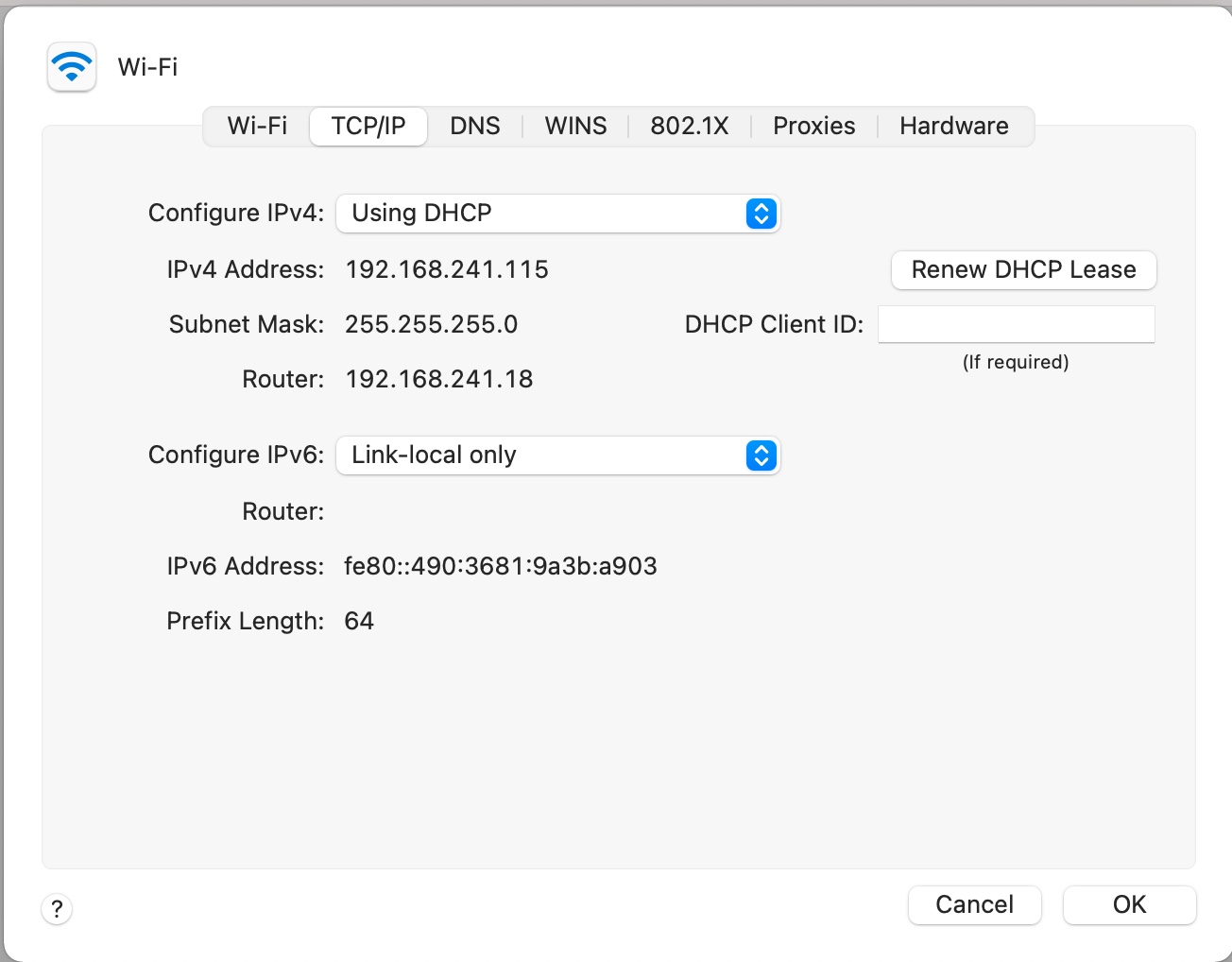The image size is (1232, 962).
Task: Open the Configure IPv6 dropdown
Action: pyautogui.click(x=557, y=455)
